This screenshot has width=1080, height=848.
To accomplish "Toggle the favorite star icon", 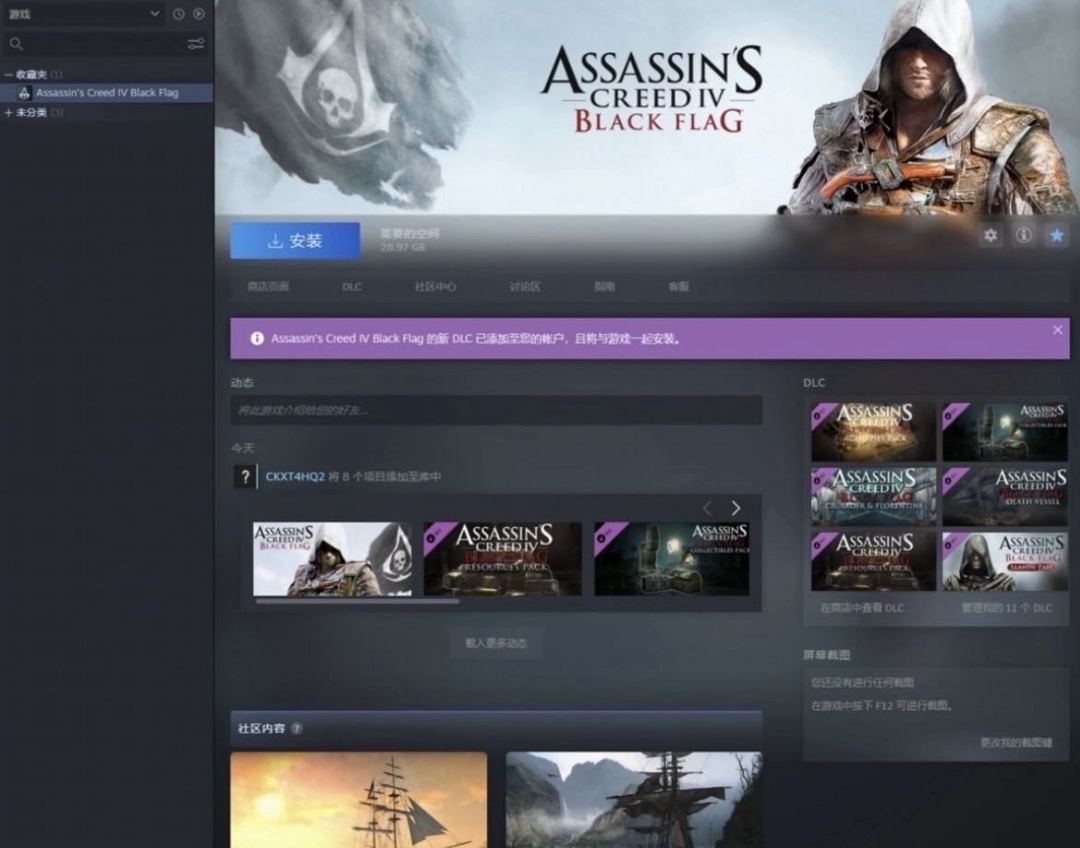I will pos(1057,236).
